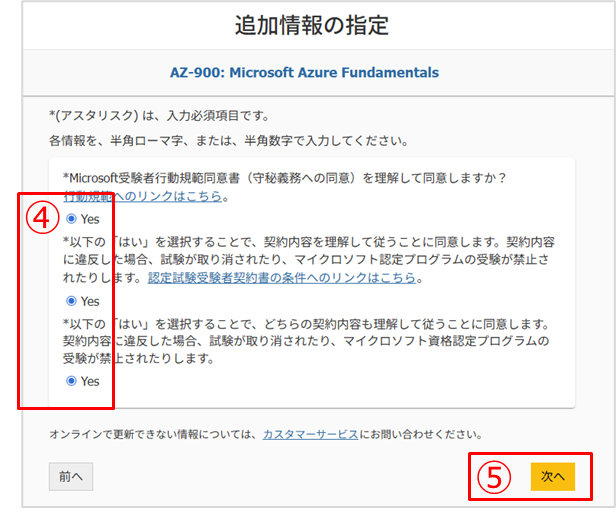Click the *Microsoft受験者行動規範同意書 question text
Image resolution: width=616 pixels, height=528 pixels.
[285, 178]
